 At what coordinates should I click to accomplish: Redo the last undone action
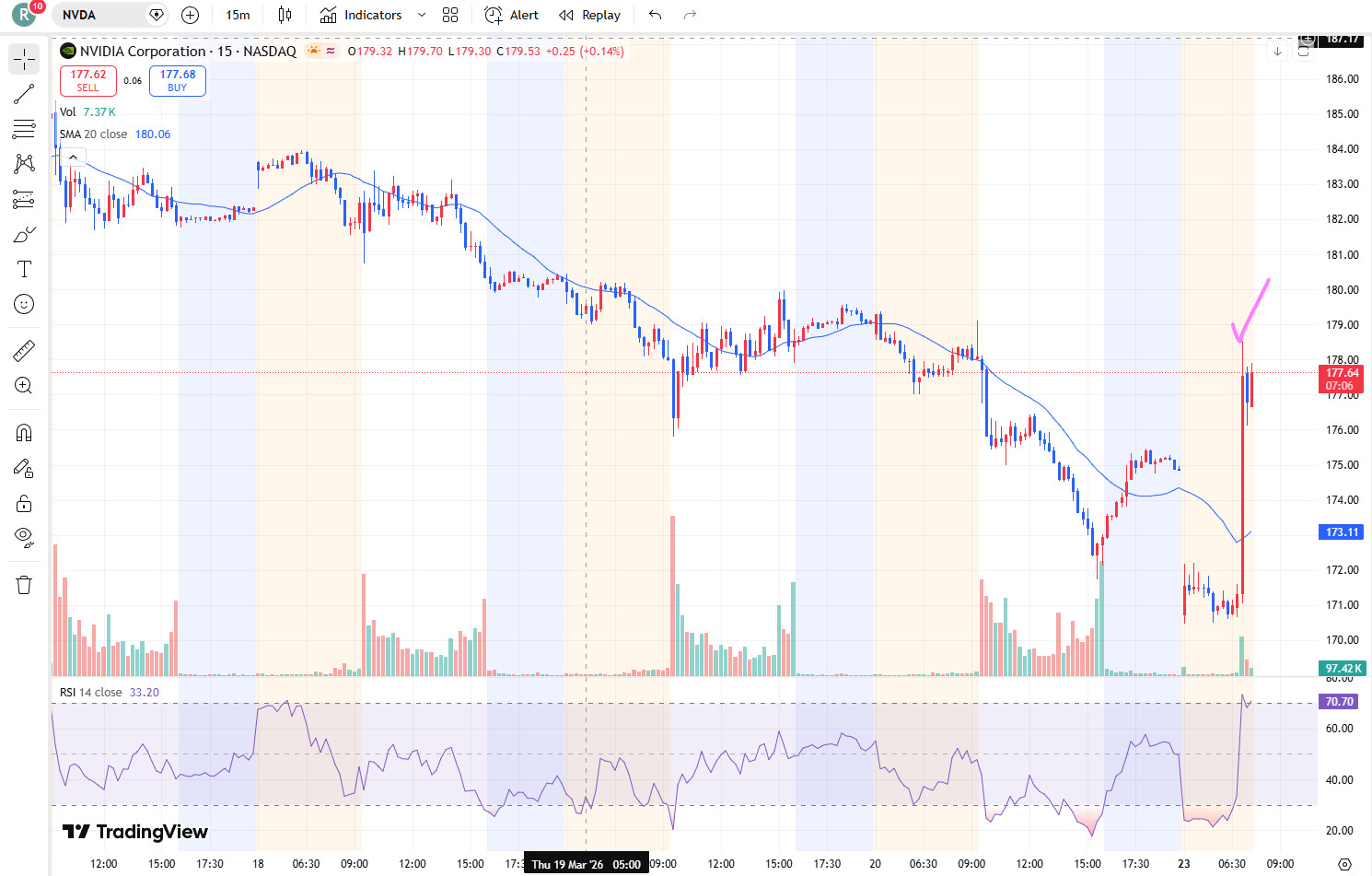coord(691,15)
